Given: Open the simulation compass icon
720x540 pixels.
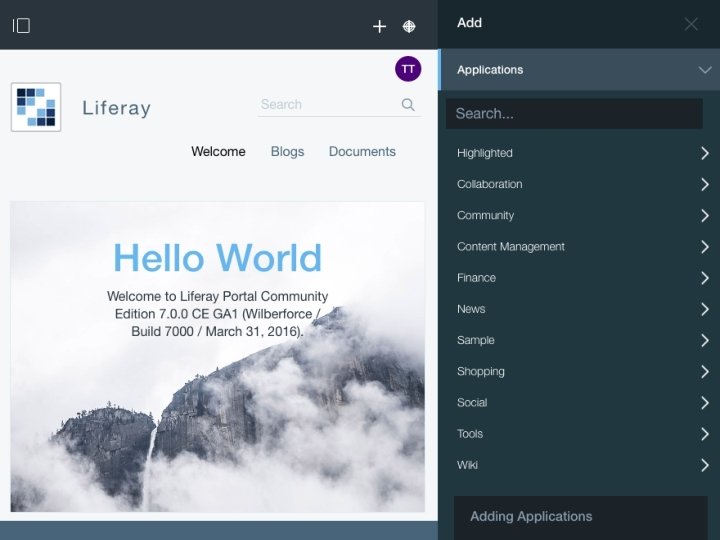Looking at the screenshot, I should 409,26.
